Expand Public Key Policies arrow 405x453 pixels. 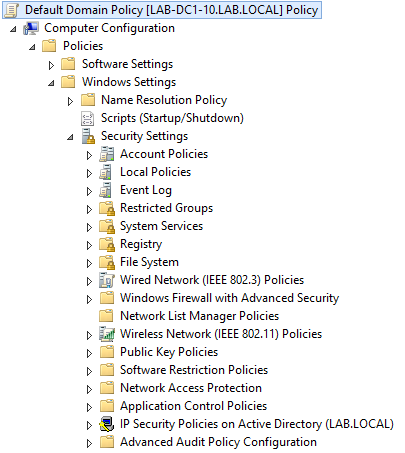pyautogui.click(x=89, y=353)
